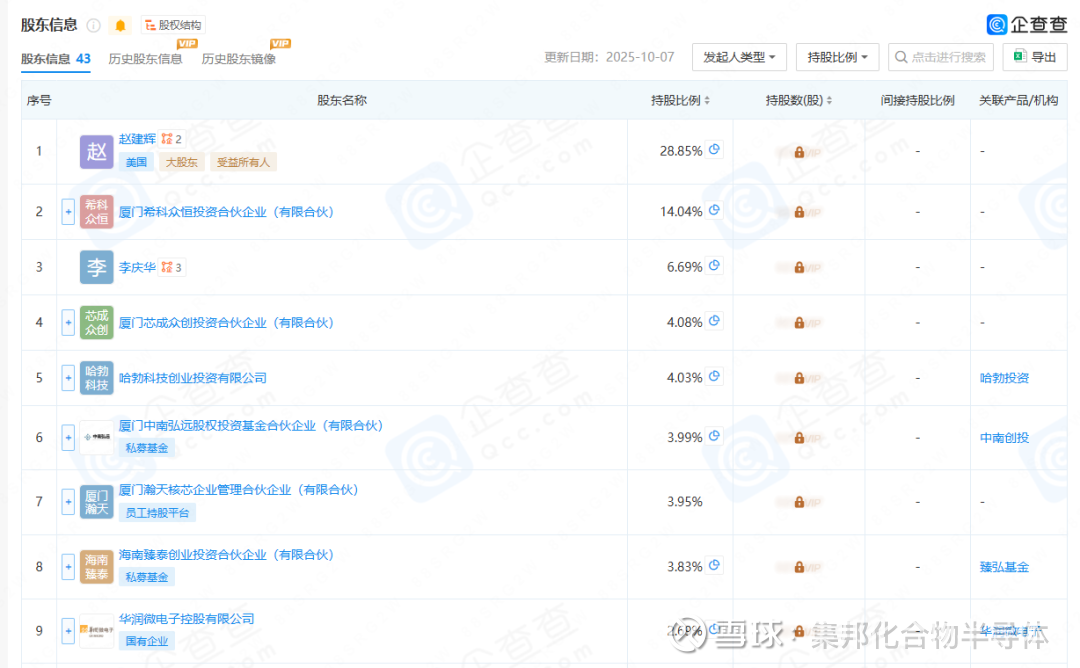Switch to the 历史股东镜像 tab
The image size is (1080, 668).
(x=238, y=59)
